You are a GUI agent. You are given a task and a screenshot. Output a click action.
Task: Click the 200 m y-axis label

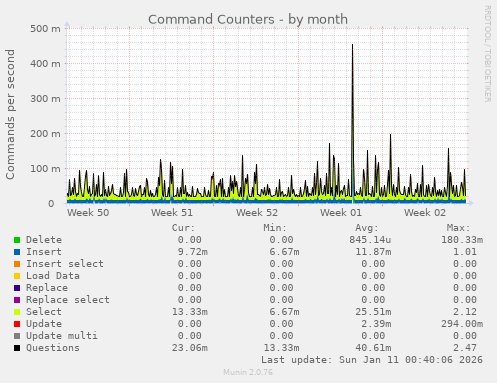pos(45,134)
